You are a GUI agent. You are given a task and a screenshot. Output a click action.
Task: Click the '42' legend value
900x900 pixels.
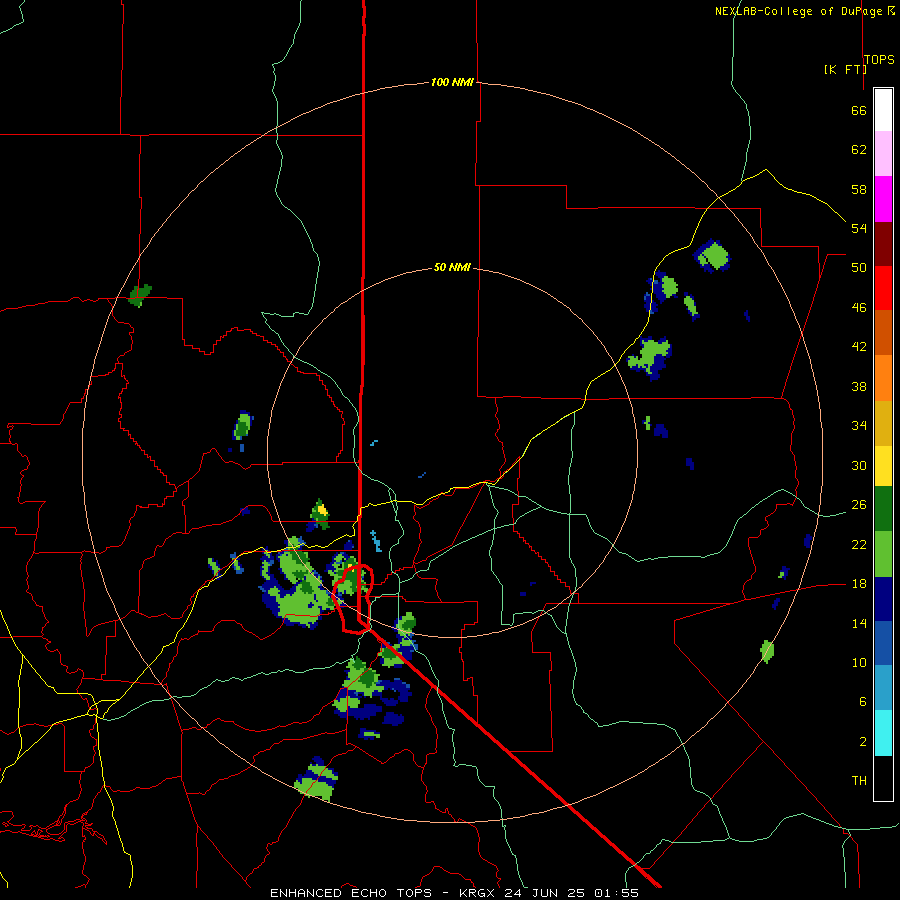(x=859, y=347)
